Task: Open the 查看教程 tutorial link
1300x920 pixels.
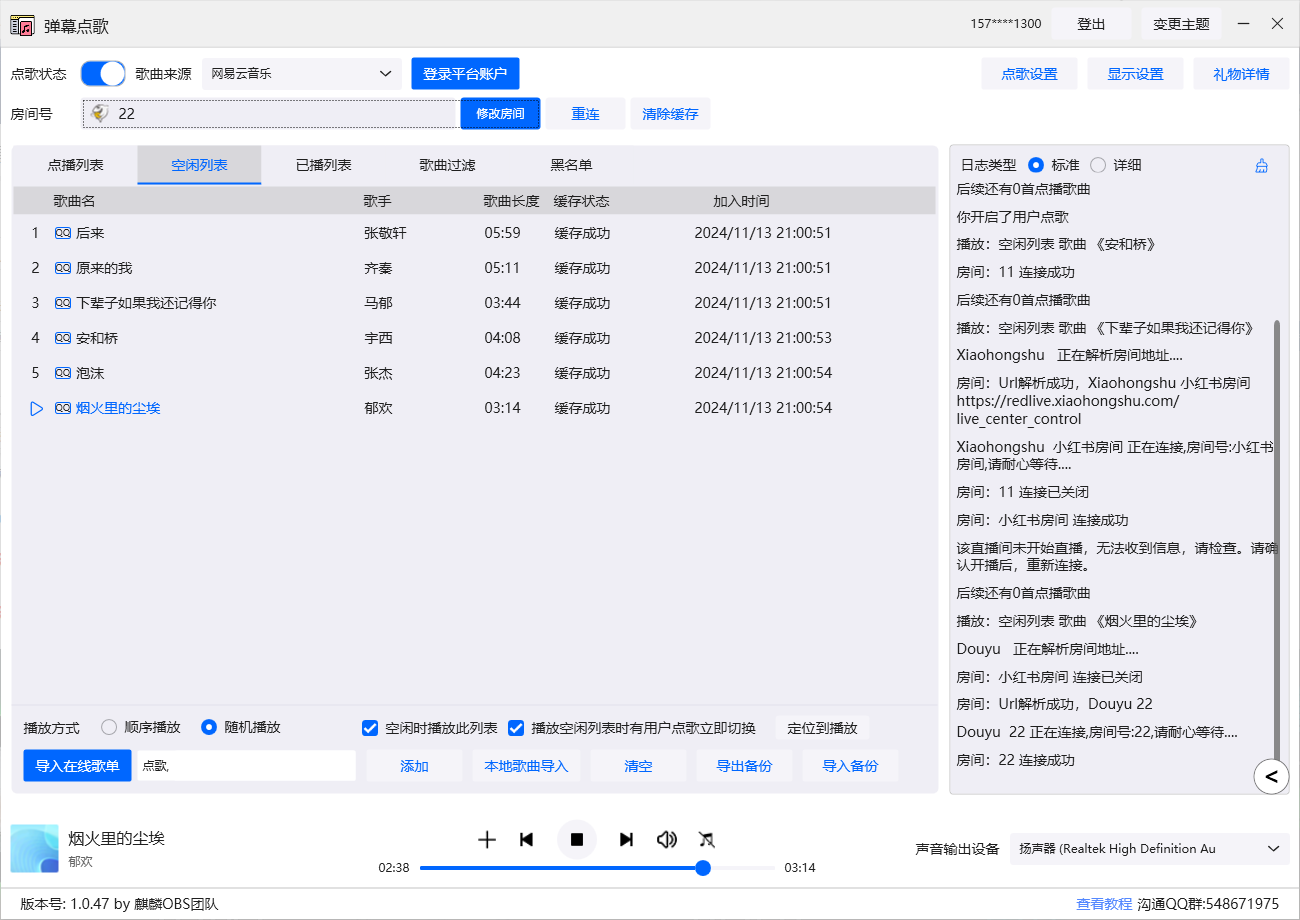Action: (1104, 903)
